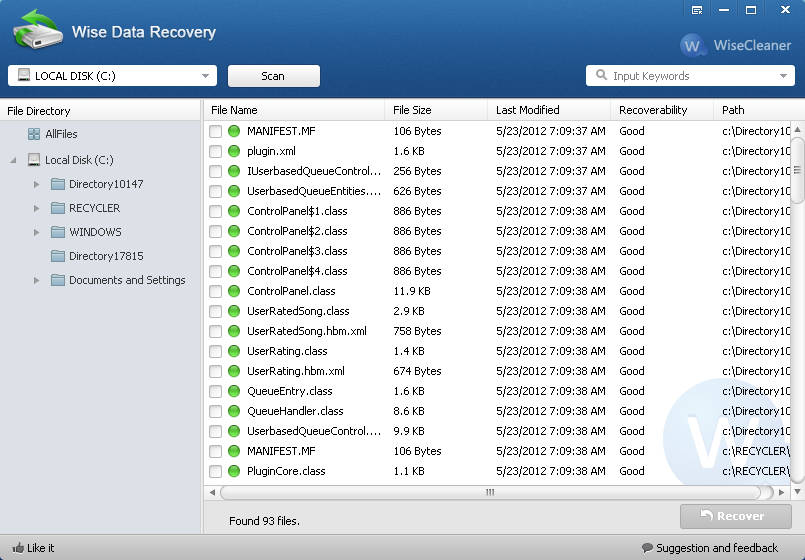The image size is (805, 560).
Task: Click the RECYCLER folder icon
Action: tap(58, 208)
